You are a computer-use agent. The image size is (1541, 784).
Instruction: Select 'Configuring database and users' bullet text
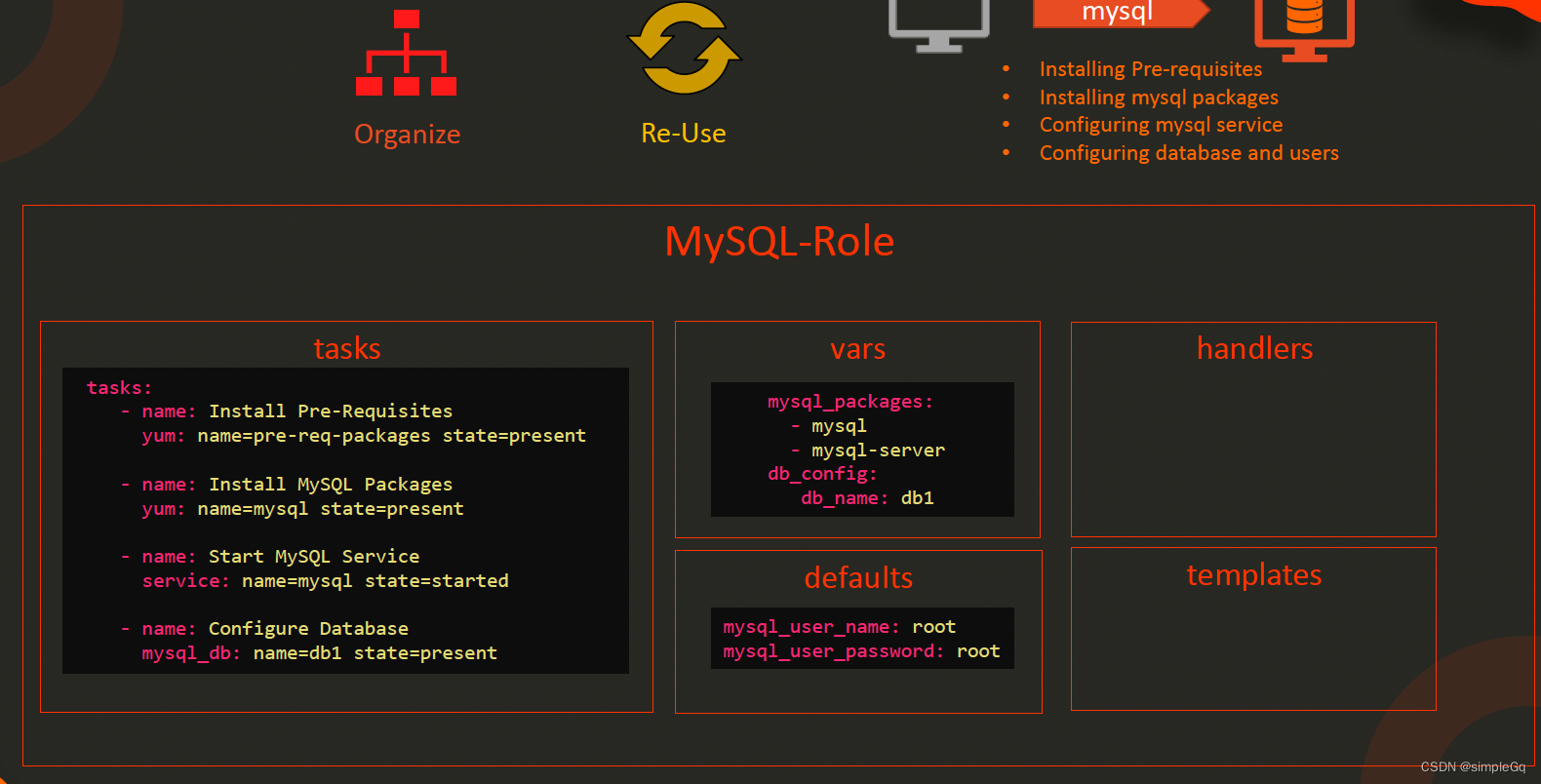point(1189,153)
